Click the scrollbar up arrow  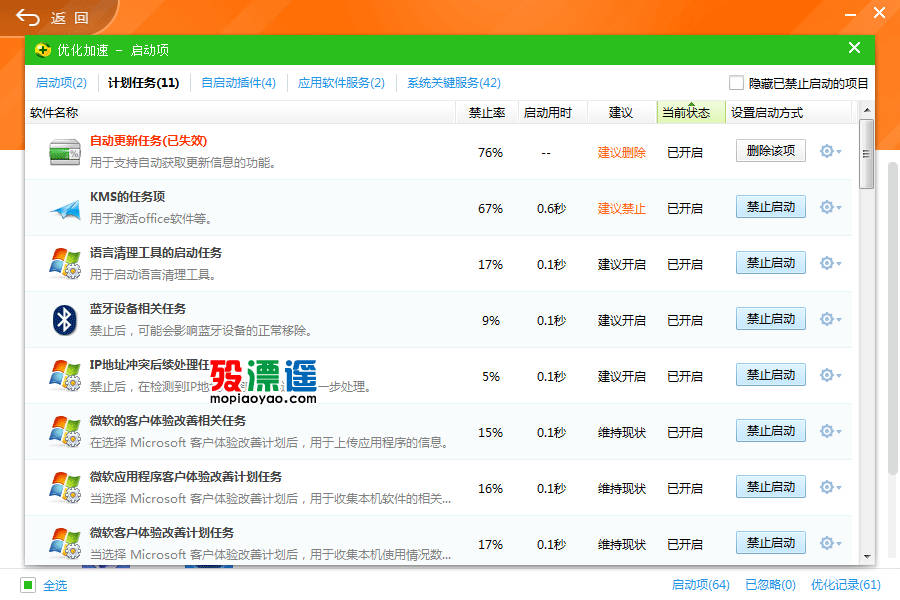pos(867,109)
